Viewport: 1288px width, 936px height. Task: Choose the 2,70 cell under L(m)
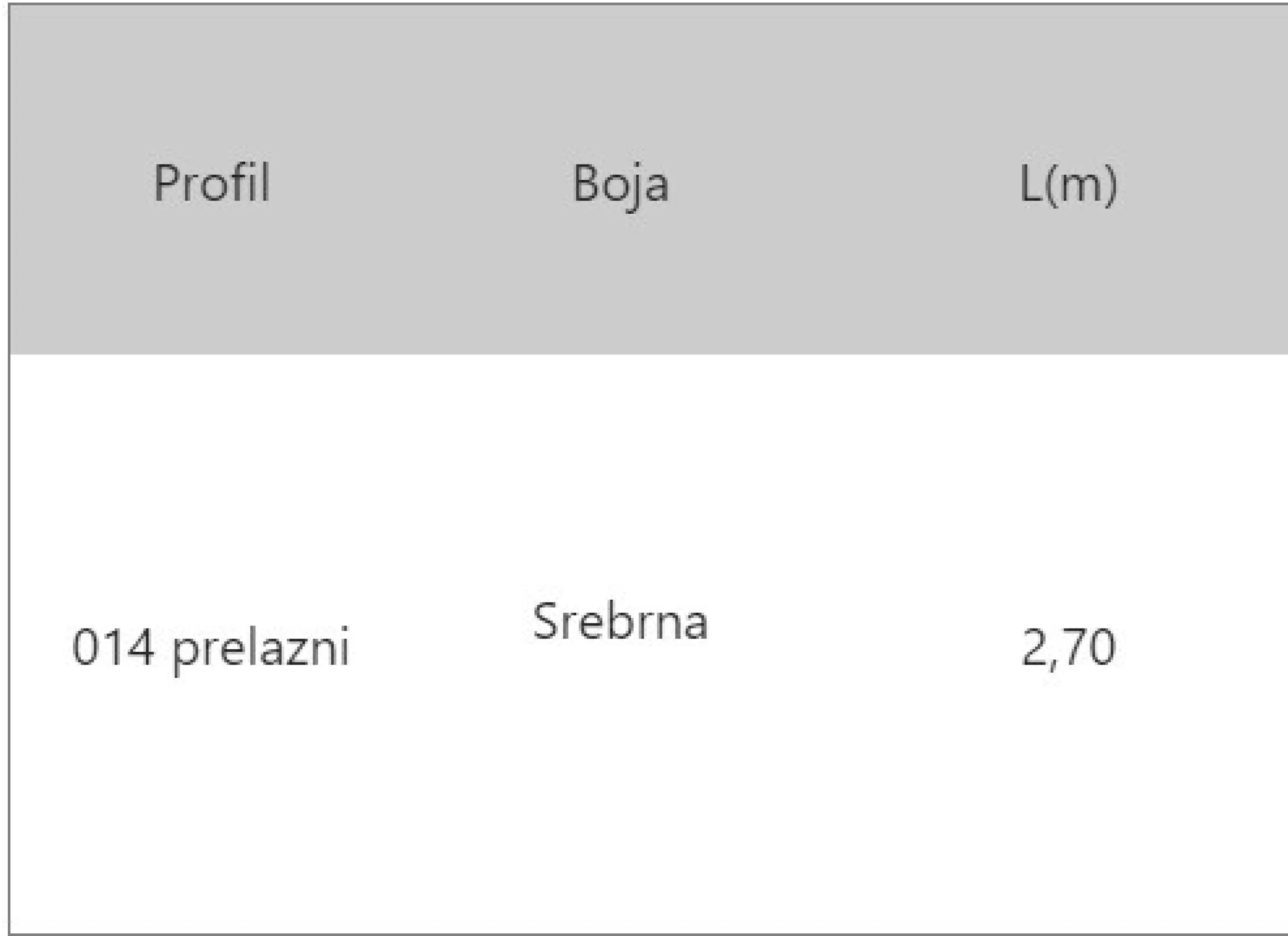[1068, 647]
